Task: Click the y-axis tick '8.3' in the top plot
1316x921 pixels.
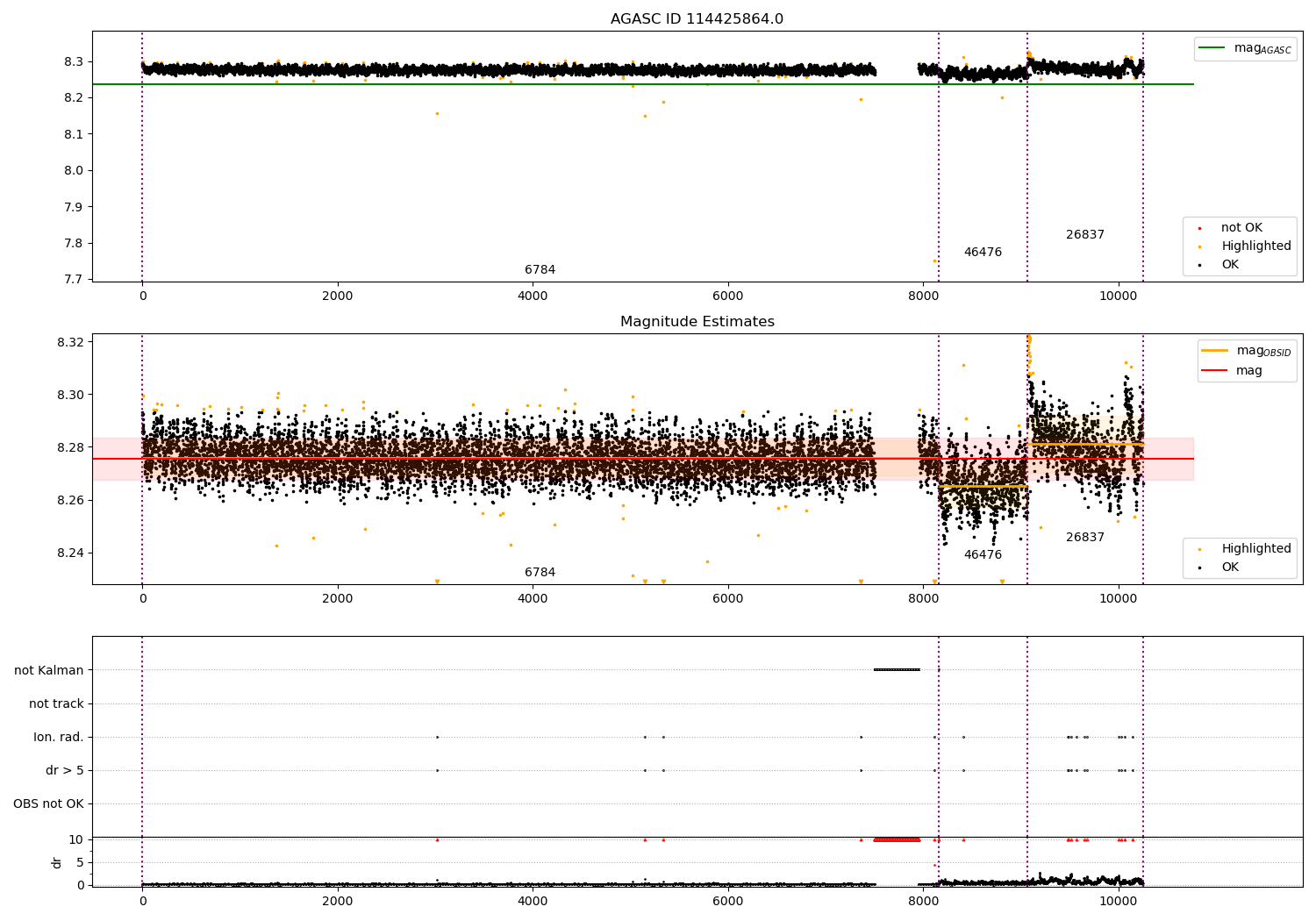Action: point(74,62)
